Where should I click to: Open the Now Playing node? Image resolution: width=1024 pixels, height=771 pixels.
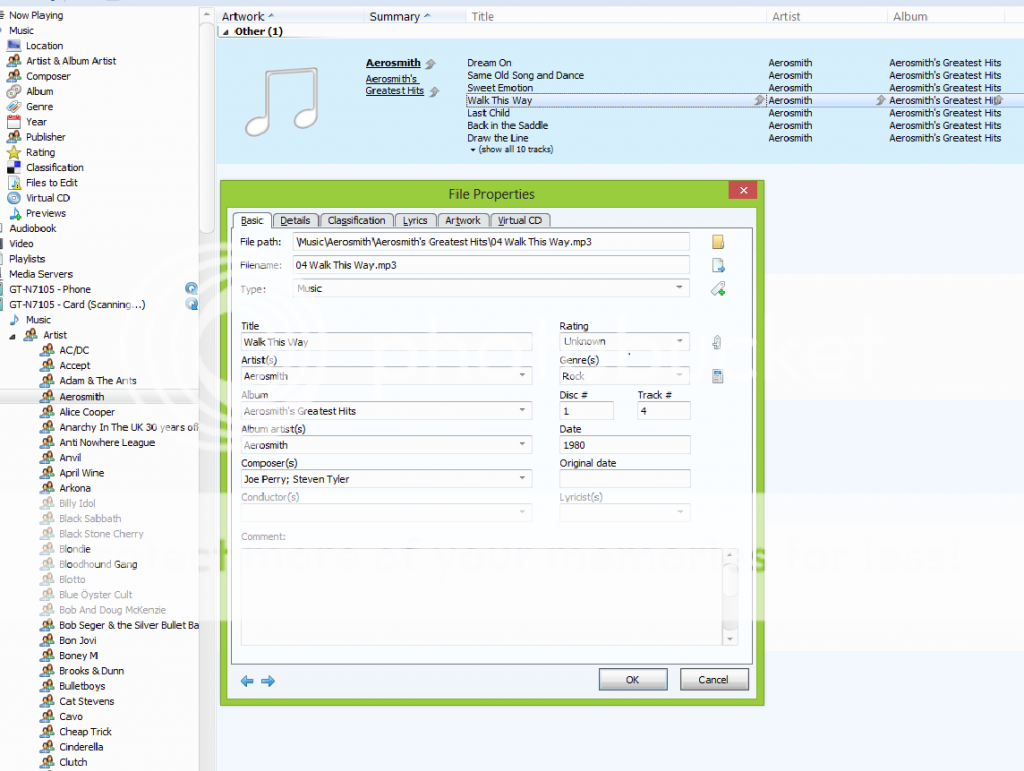pos(36,15)
